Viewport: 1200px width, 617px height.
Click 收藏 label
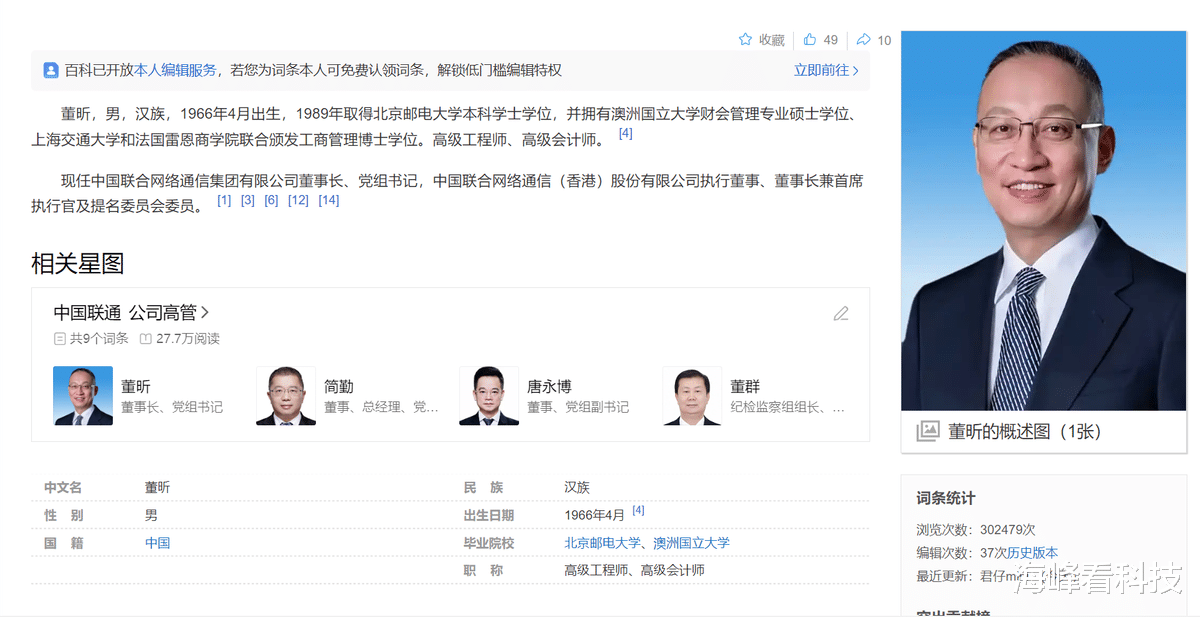[772, 40]
